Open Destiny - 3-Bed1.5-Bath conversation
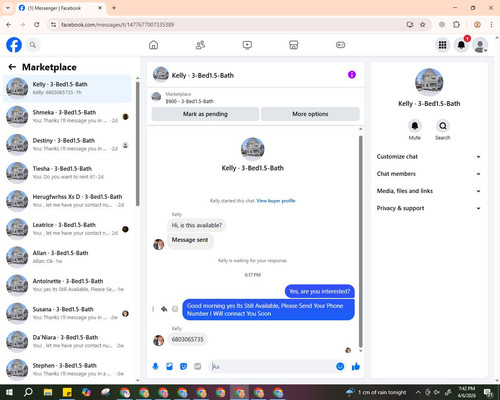Image resolution: width=500 pixels, height=400 pixels. click(x=67, y=145)
